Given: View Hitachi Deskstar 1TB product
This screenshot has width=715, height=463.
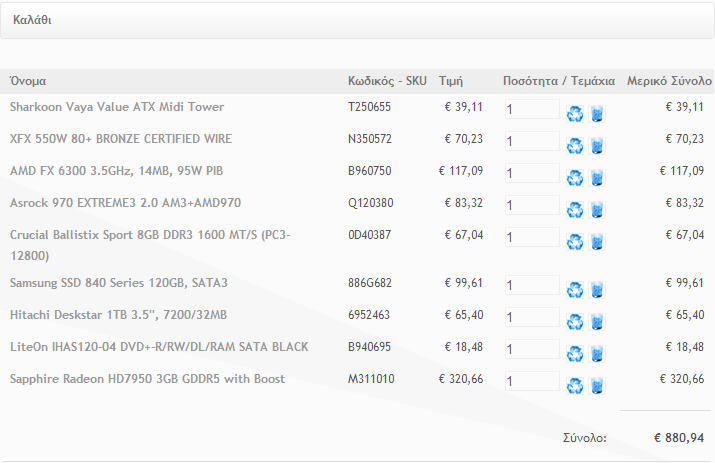Looking at the screenshot, I should pos(118,315).
